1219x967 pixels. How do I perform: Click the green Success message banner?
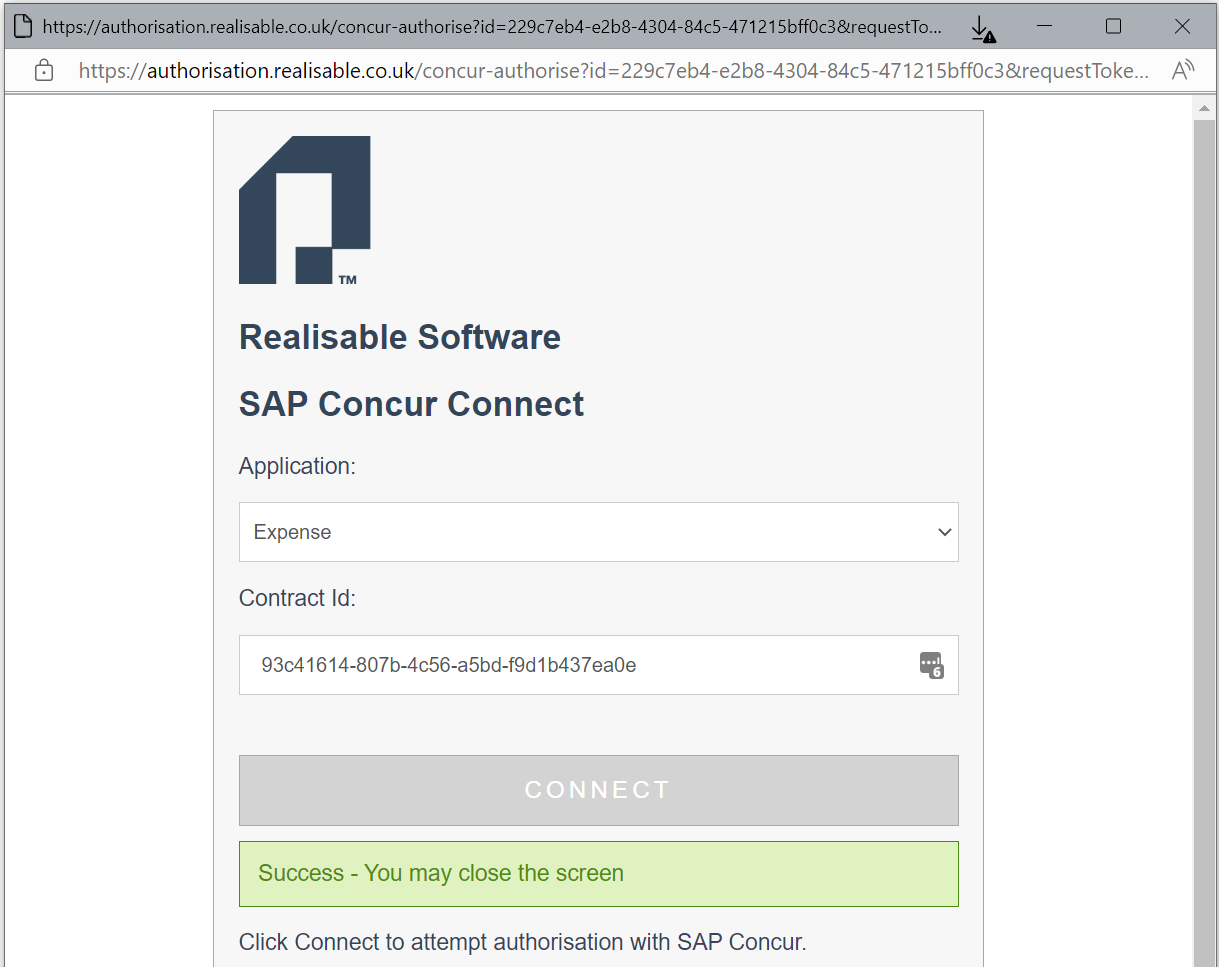[598, 873]
